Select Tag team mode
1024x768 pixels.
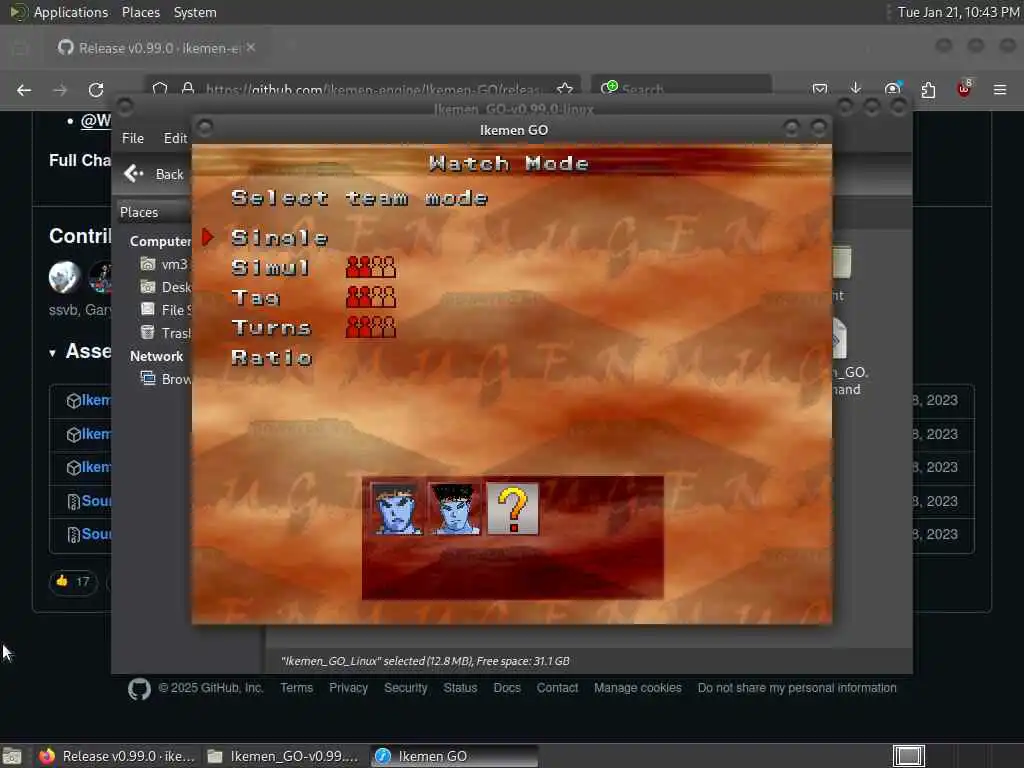pos(256,297)
